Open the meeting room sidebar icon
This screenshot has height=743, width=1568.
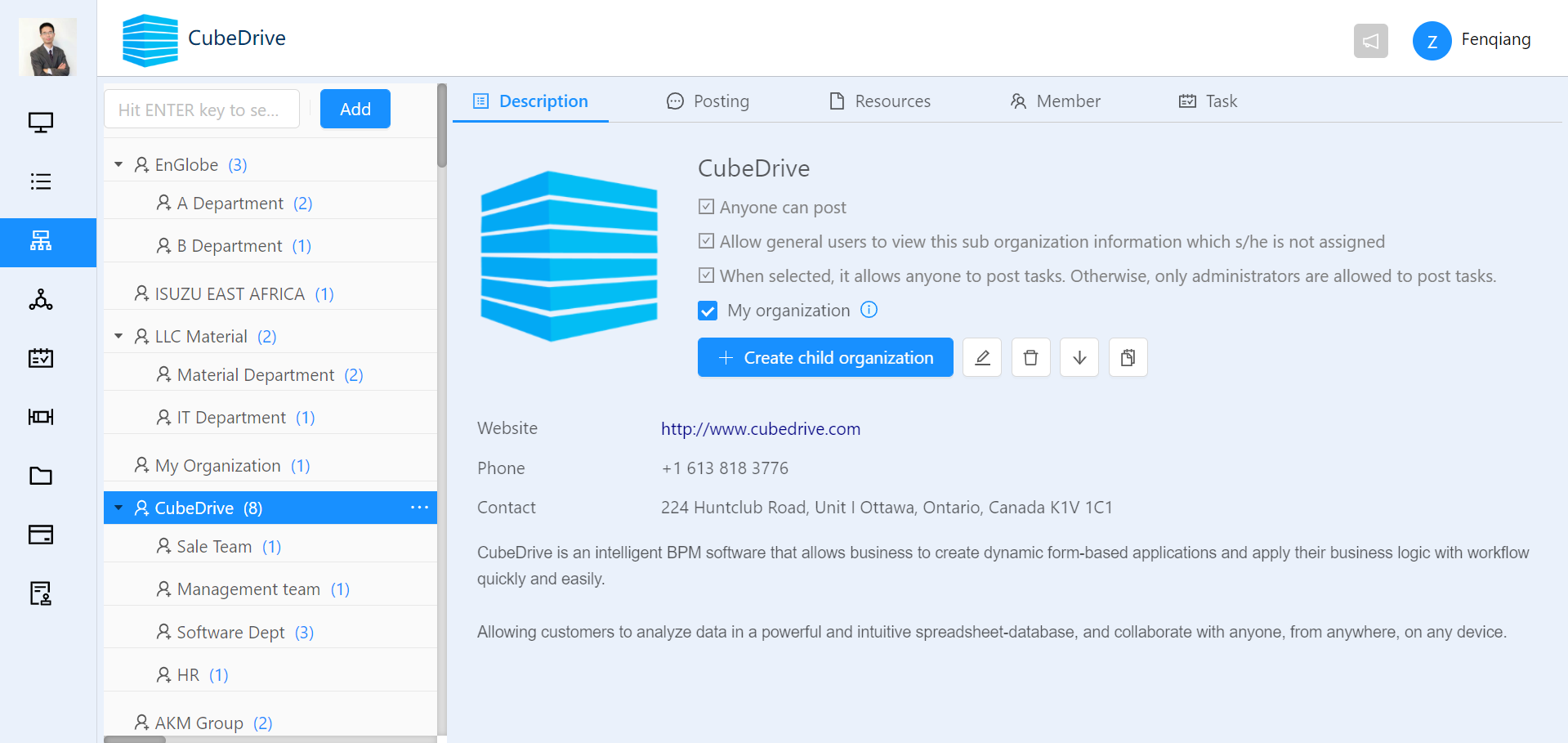[x=41, y=417]
